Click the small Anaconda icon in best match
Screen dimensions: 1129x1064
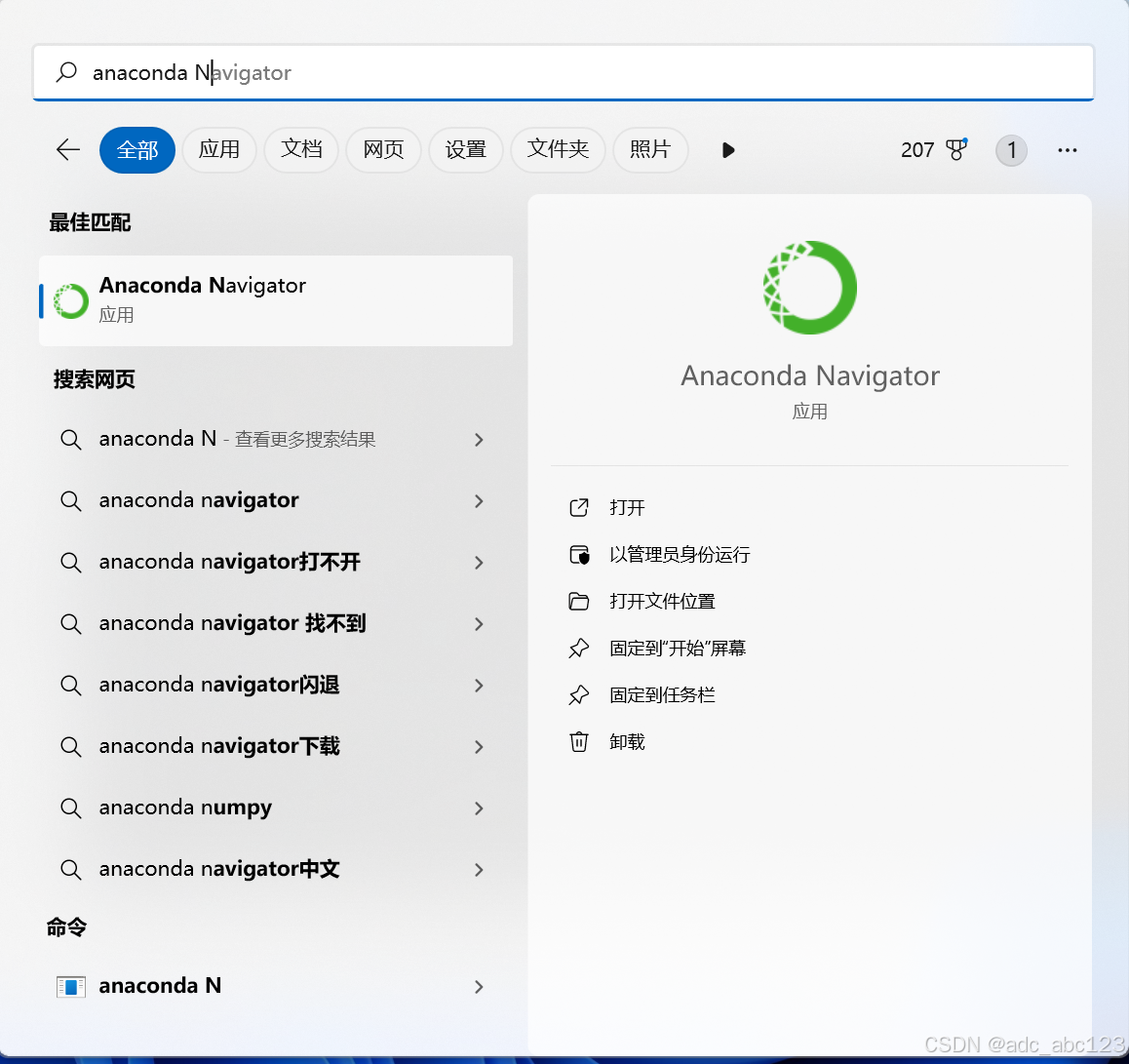[x=71, y=300]
